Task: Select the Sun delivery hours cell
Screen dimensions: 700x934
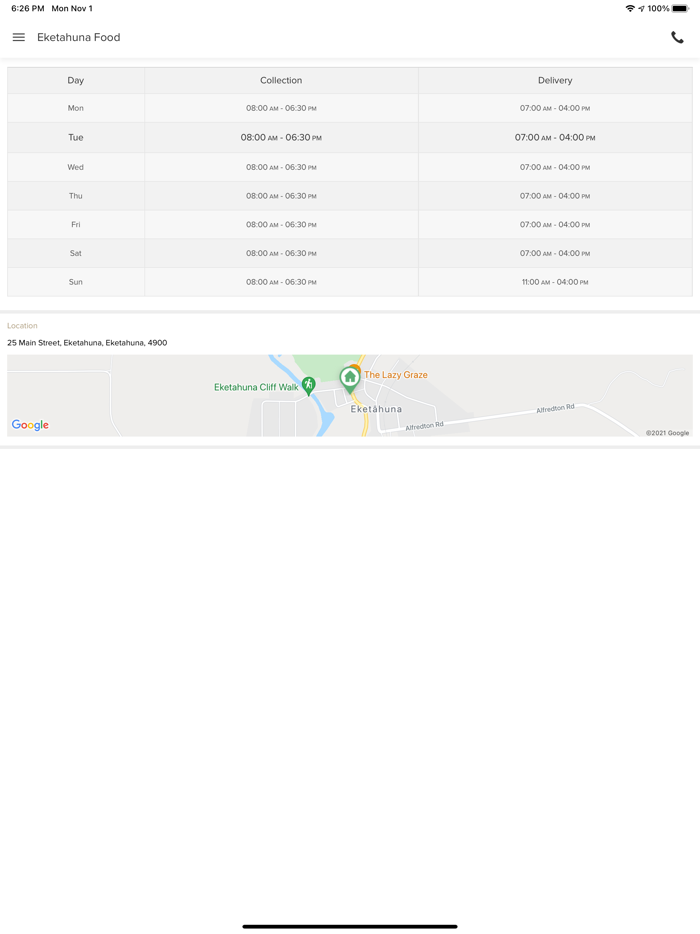Action: click(x=555, y=282)
